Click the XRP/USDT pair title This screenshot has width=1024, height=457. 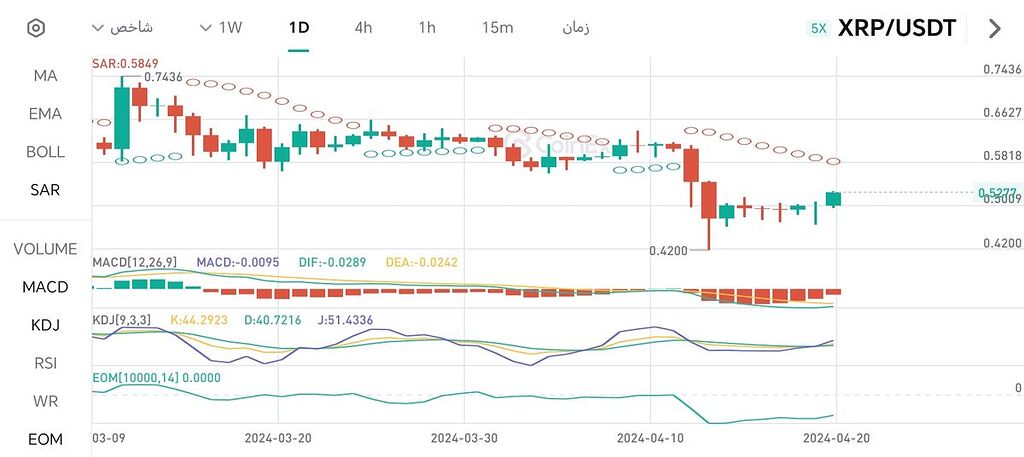click(896, 28)
